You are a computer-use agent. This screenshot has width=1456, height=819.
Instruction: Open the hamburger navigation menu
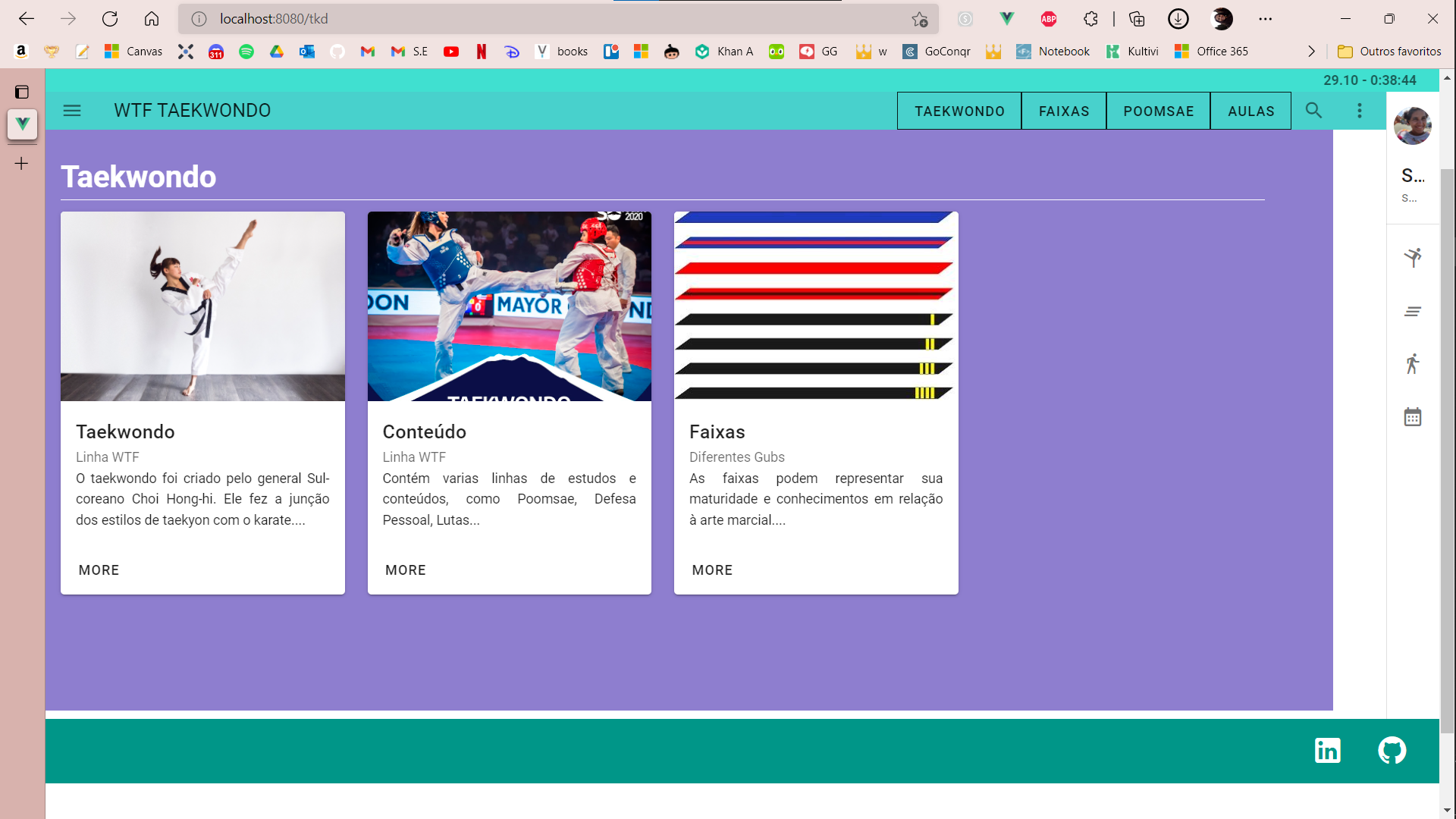(72, 110)
